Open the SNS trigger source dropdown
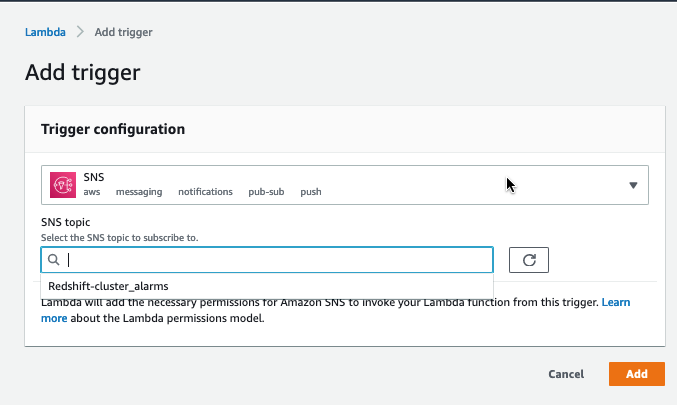 (x=345, y=185)
